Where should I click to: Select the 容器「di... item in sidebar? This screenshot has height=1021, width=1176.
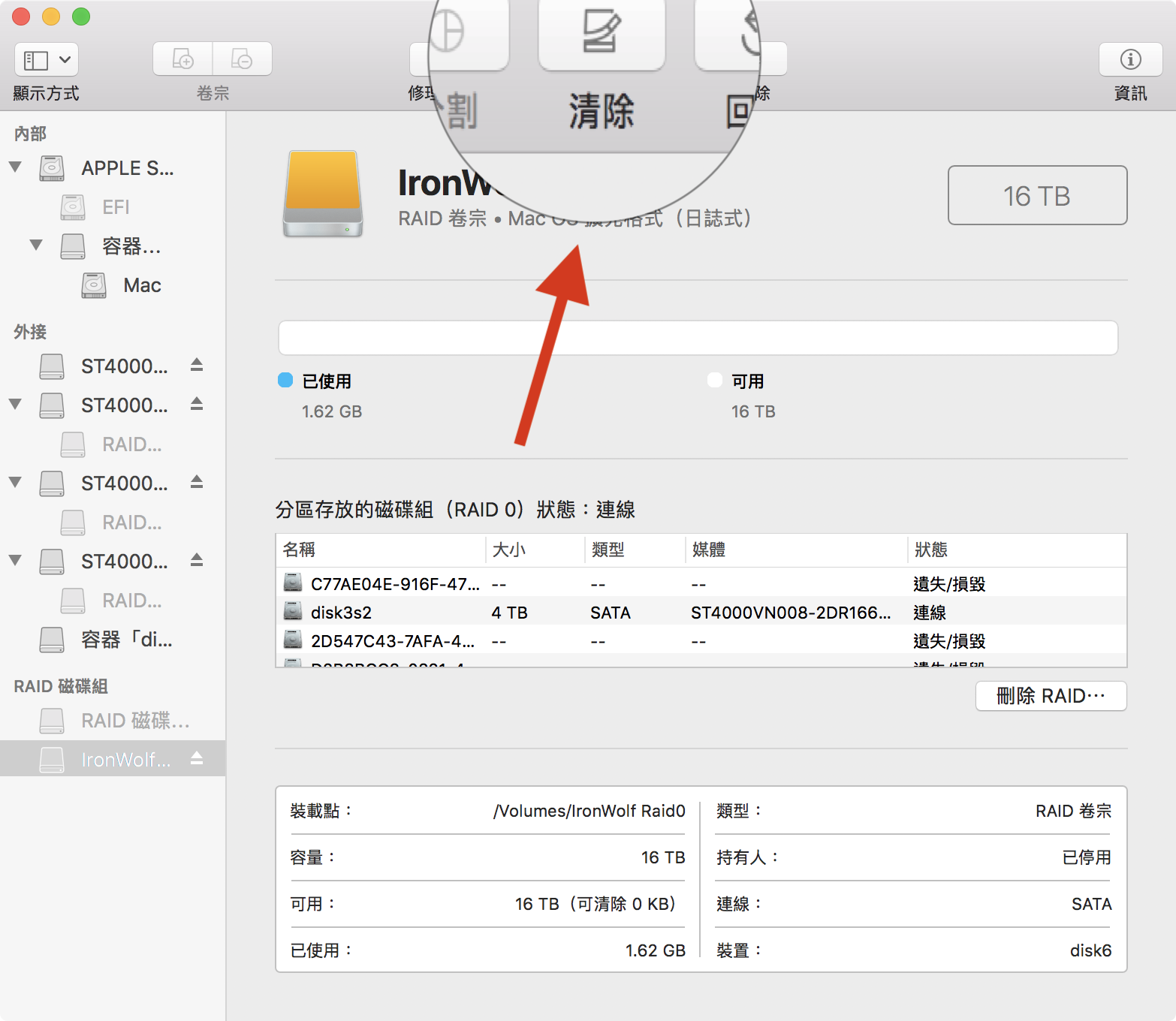126,640
